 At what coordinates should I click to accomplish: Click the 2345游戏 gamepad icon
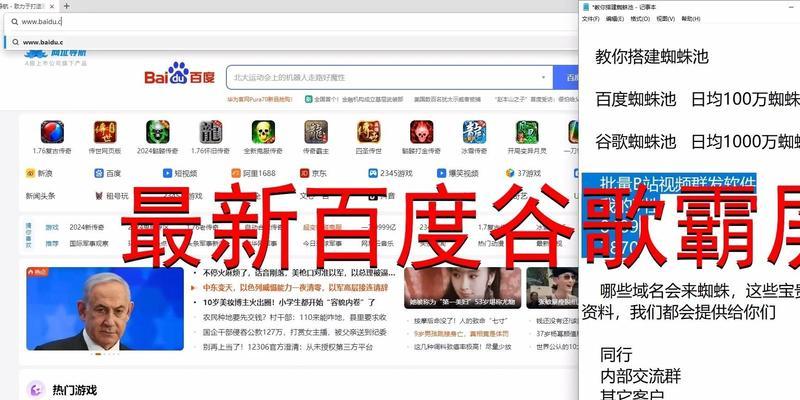click(373, 173)
